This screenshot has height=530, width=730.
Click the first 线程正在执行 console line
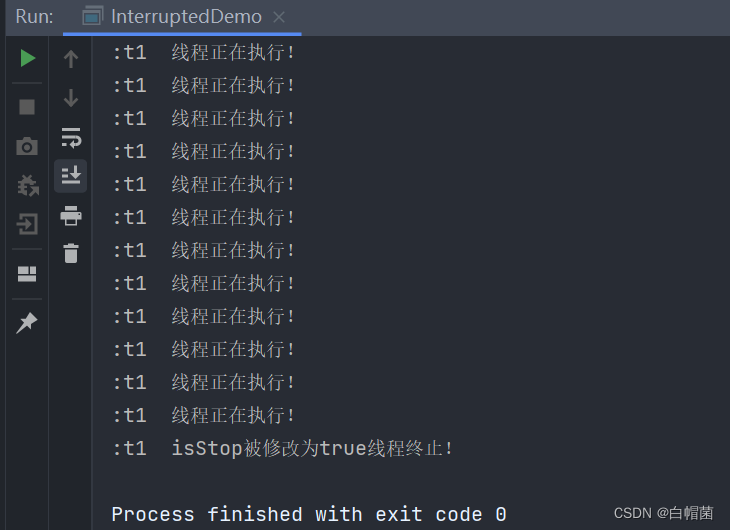pyautogui.click(x=203, y=52)
